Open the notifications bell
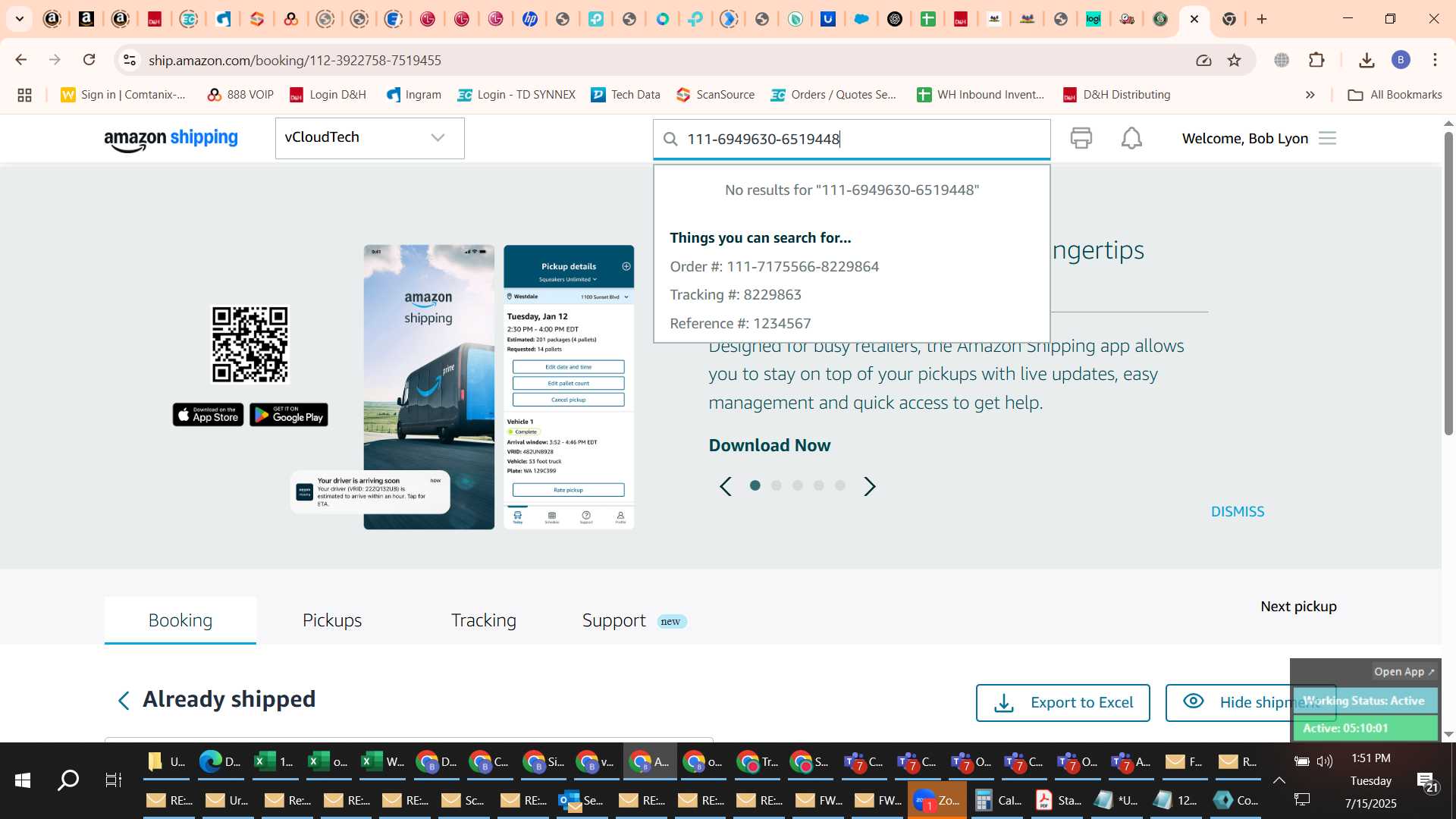Image resolution: width=1456 pixels, height=819 pixels. click(x=1131, y=138)
